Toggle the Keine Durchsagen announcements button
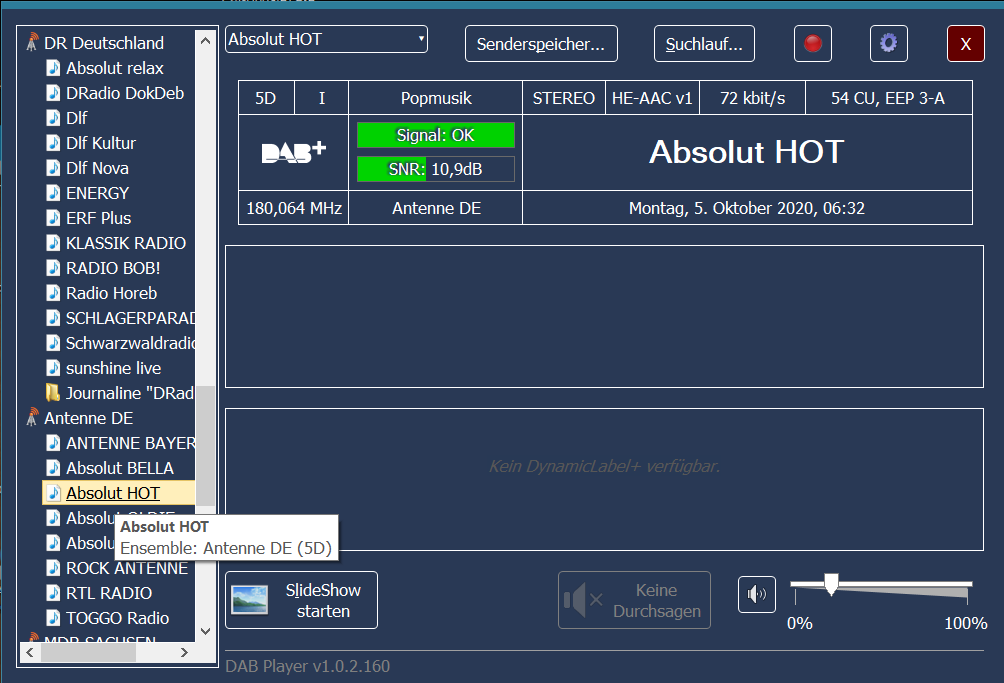 pos(634,600)
